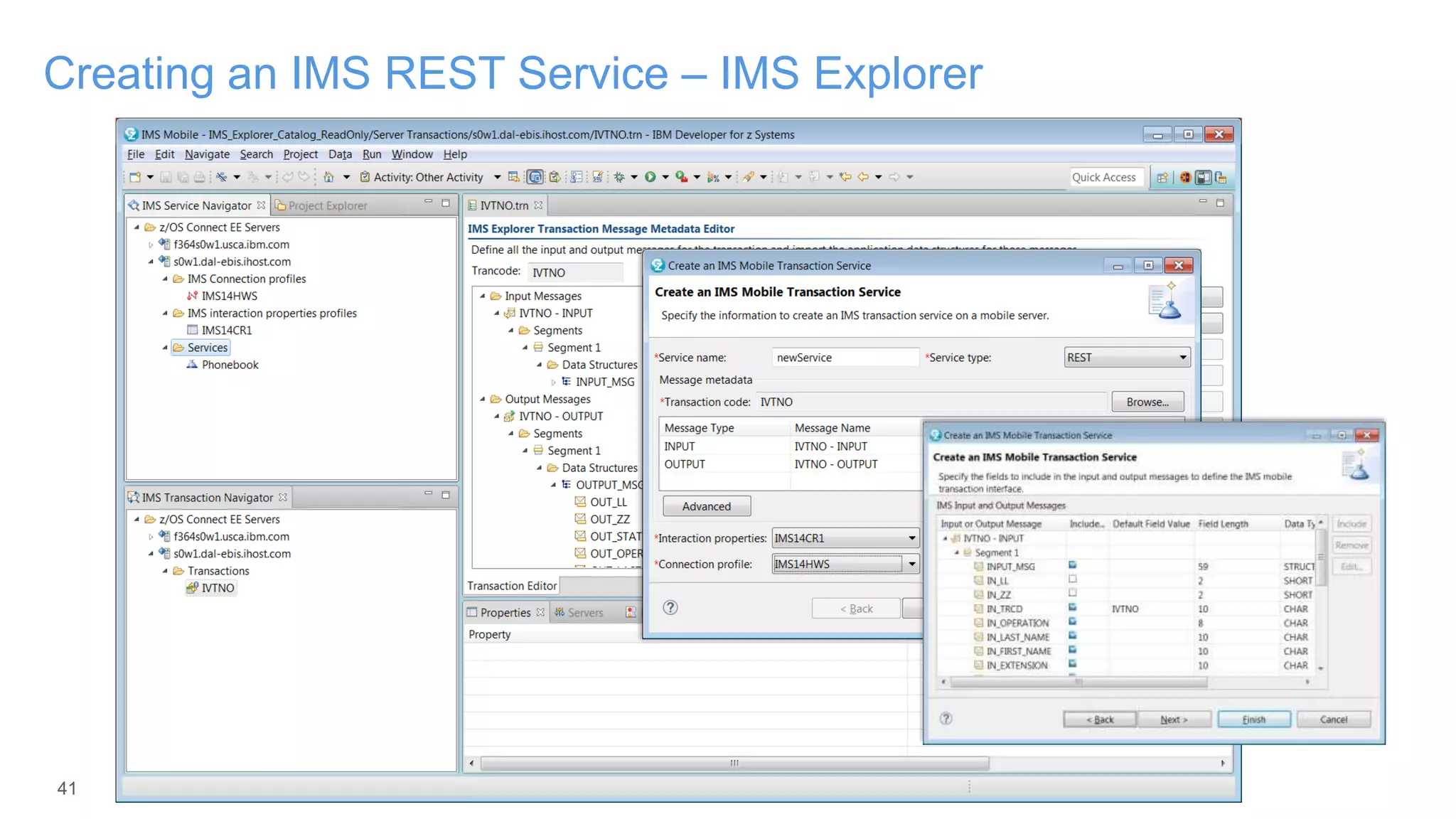The height and width of the screenshot is (819, 1456).
Task: Click the IVTNO transaction icon in Transaction Navigator
Action: (x=192, y=588)
